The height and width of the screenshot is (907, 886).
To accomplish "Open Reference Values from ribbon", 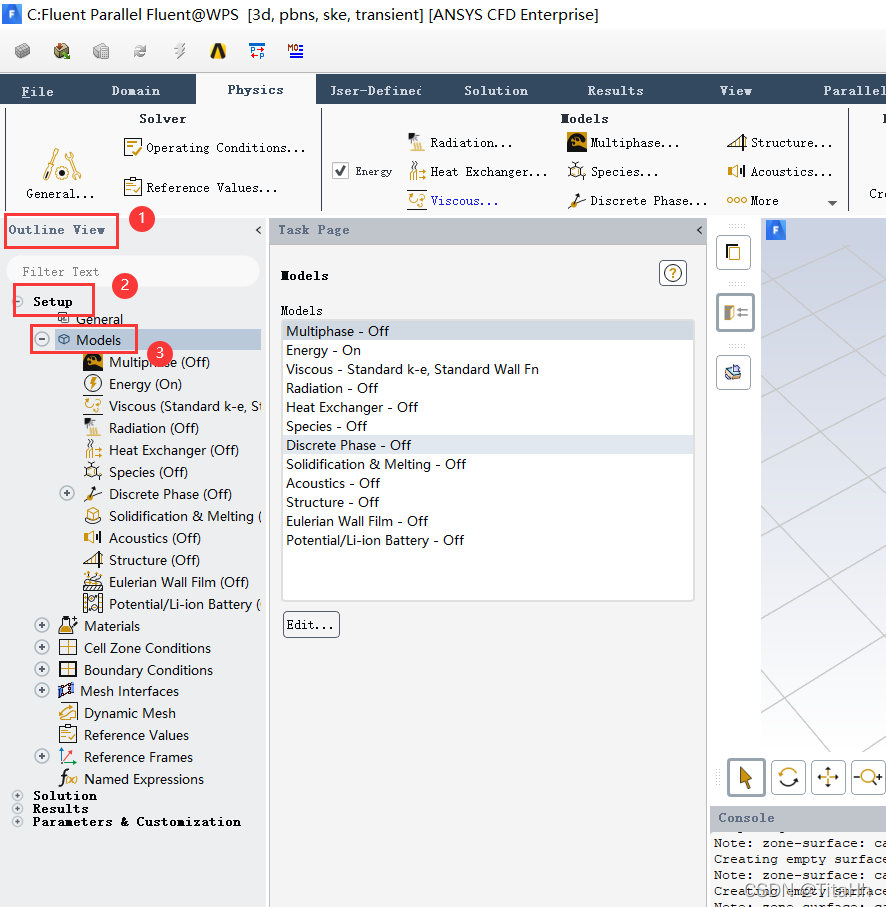I will [x=201, y=187].
